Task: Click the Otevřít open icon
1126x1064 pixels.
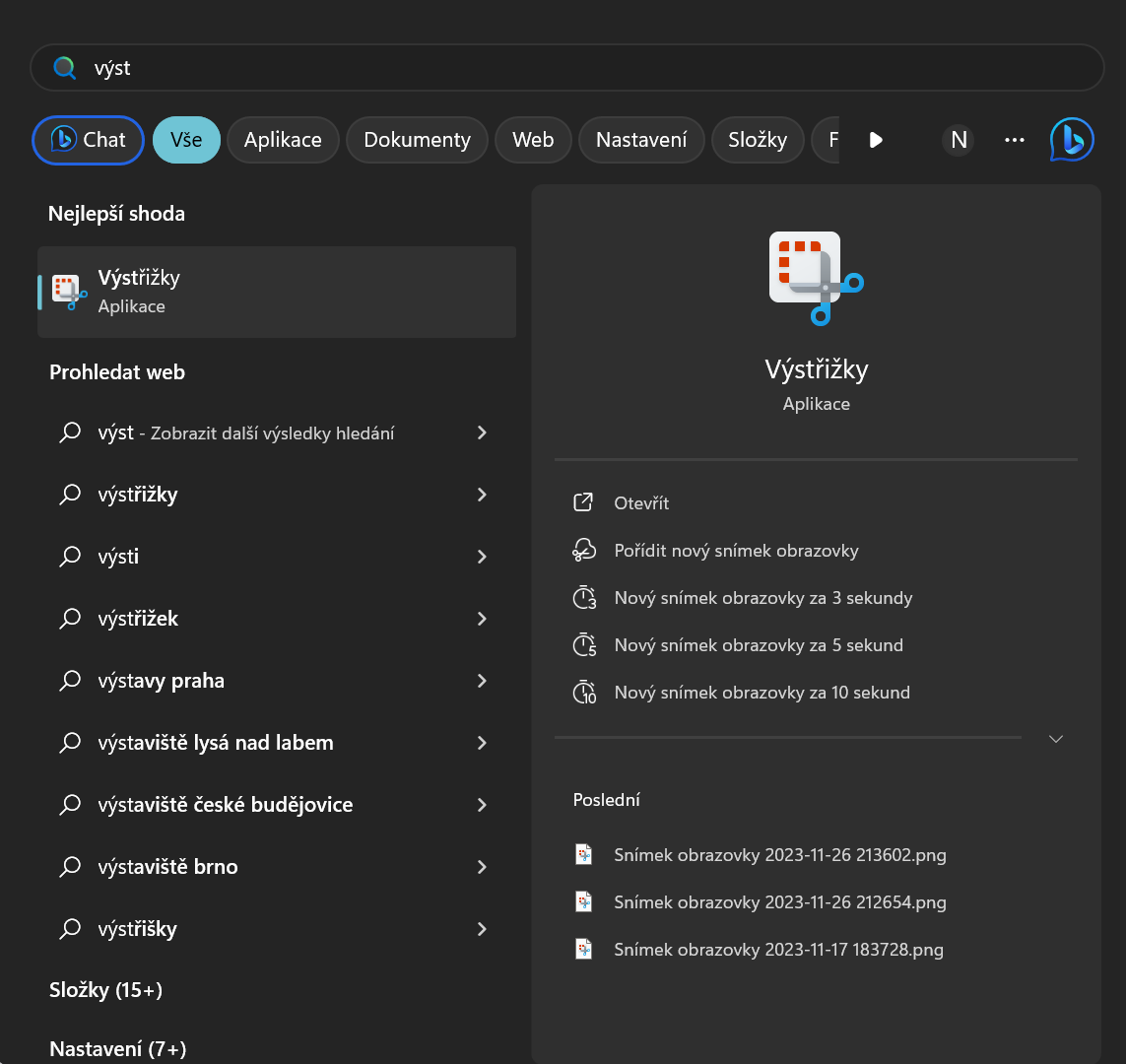Action: tap(583, 502)
